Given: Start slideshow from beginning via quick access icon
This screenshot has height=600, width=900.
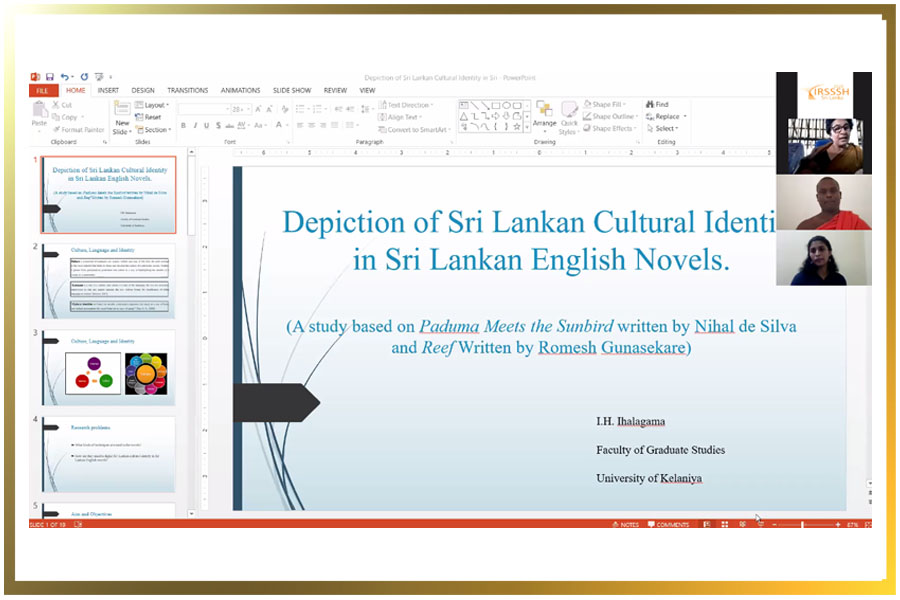Looking at the screenshot, I should [99, 77].
